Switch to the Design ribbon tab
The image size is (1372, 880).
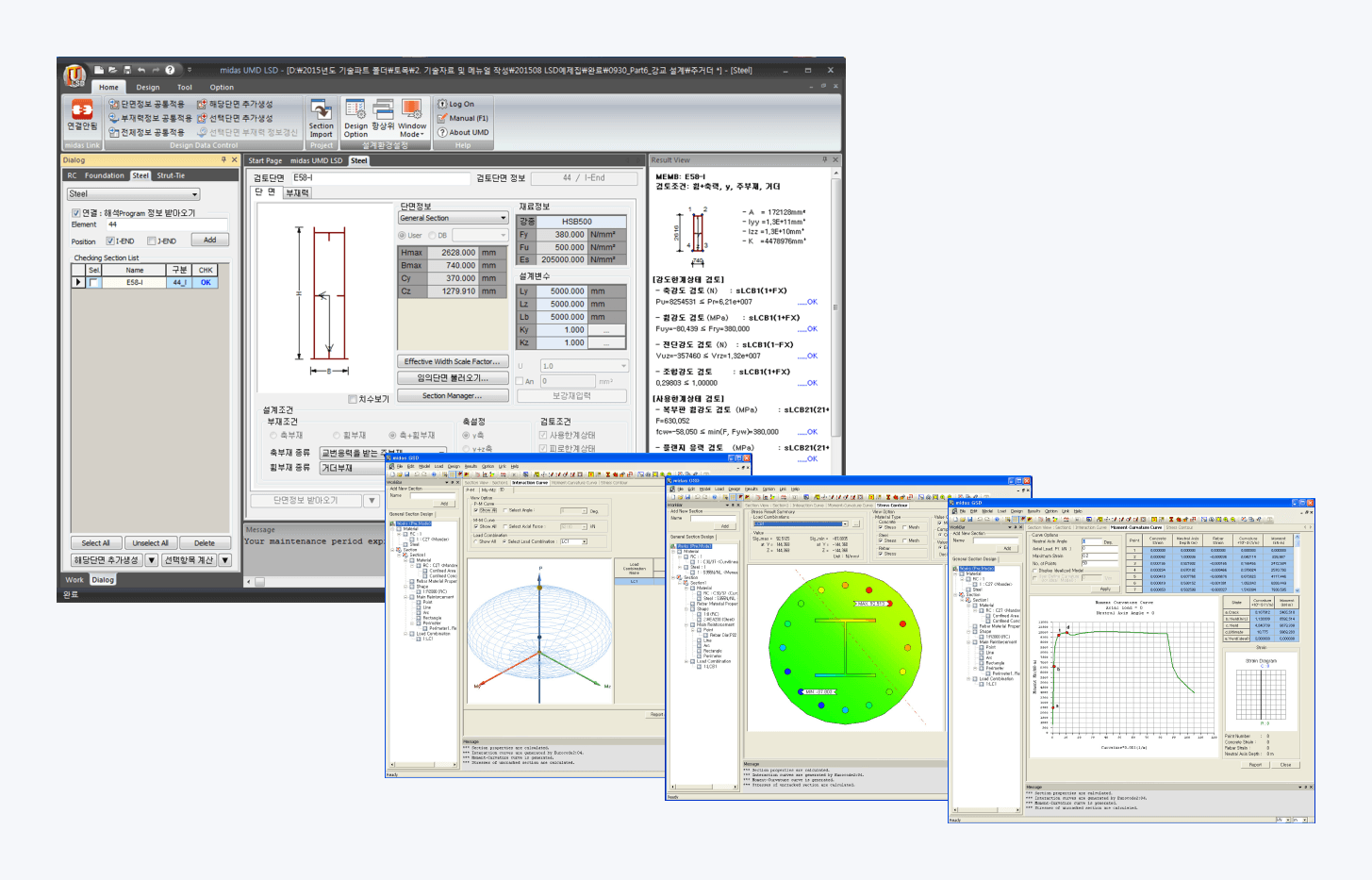pyautogui.click(x=148, y=87)
